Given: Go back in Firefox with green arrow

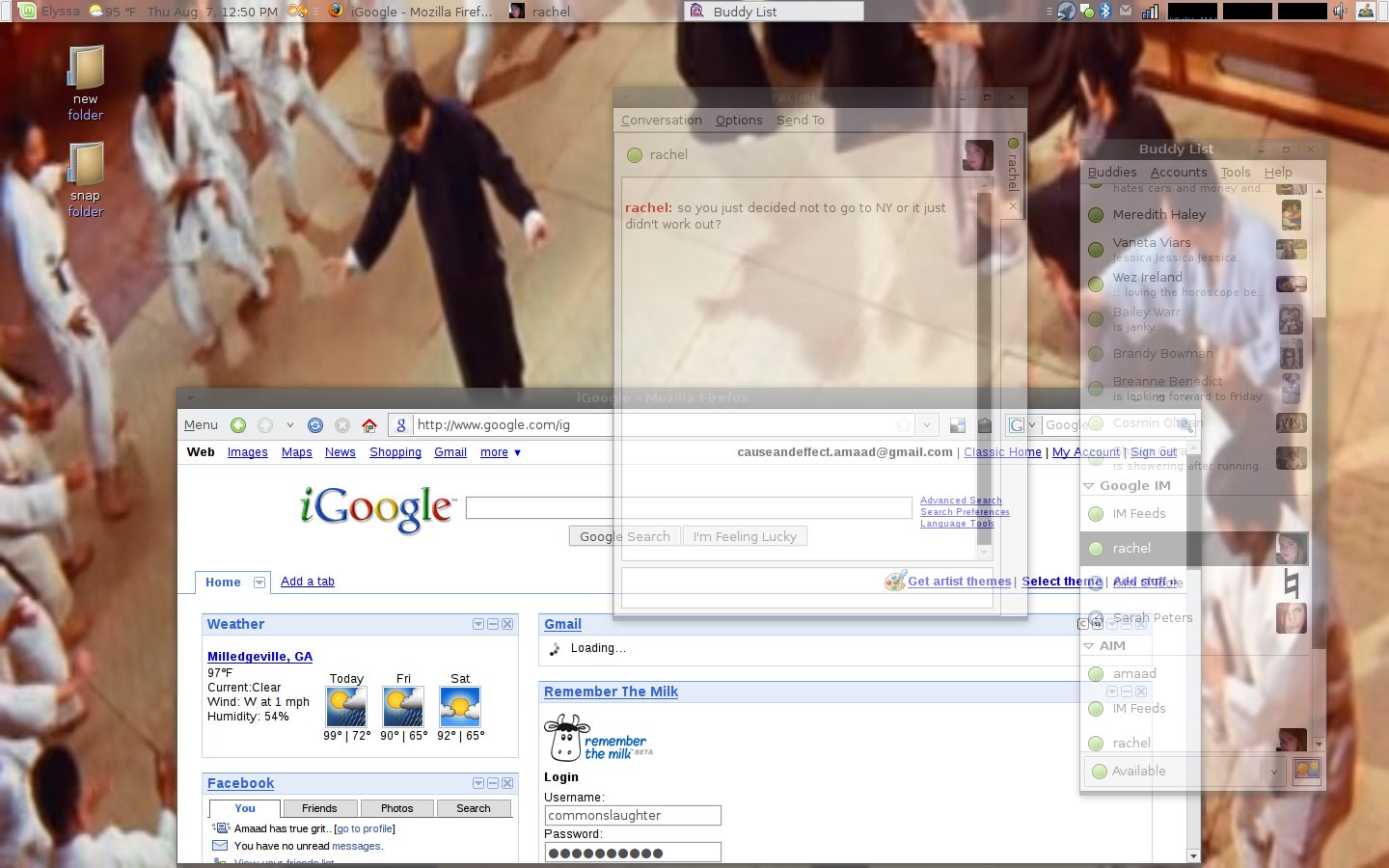Looking at the screenshot, I should [x=238, y=425].
